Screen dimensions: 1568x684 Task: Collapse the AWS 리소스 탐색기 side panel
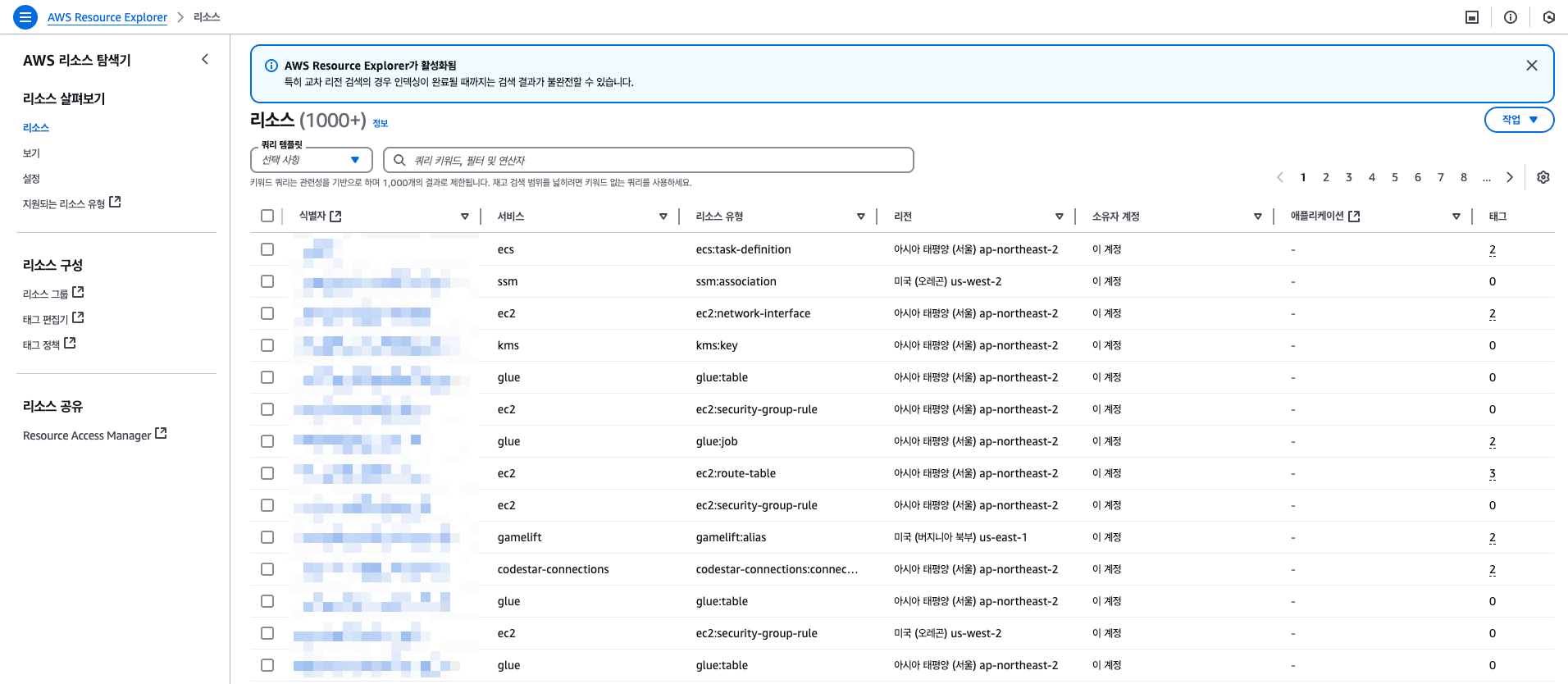click(x=205, y=59)
